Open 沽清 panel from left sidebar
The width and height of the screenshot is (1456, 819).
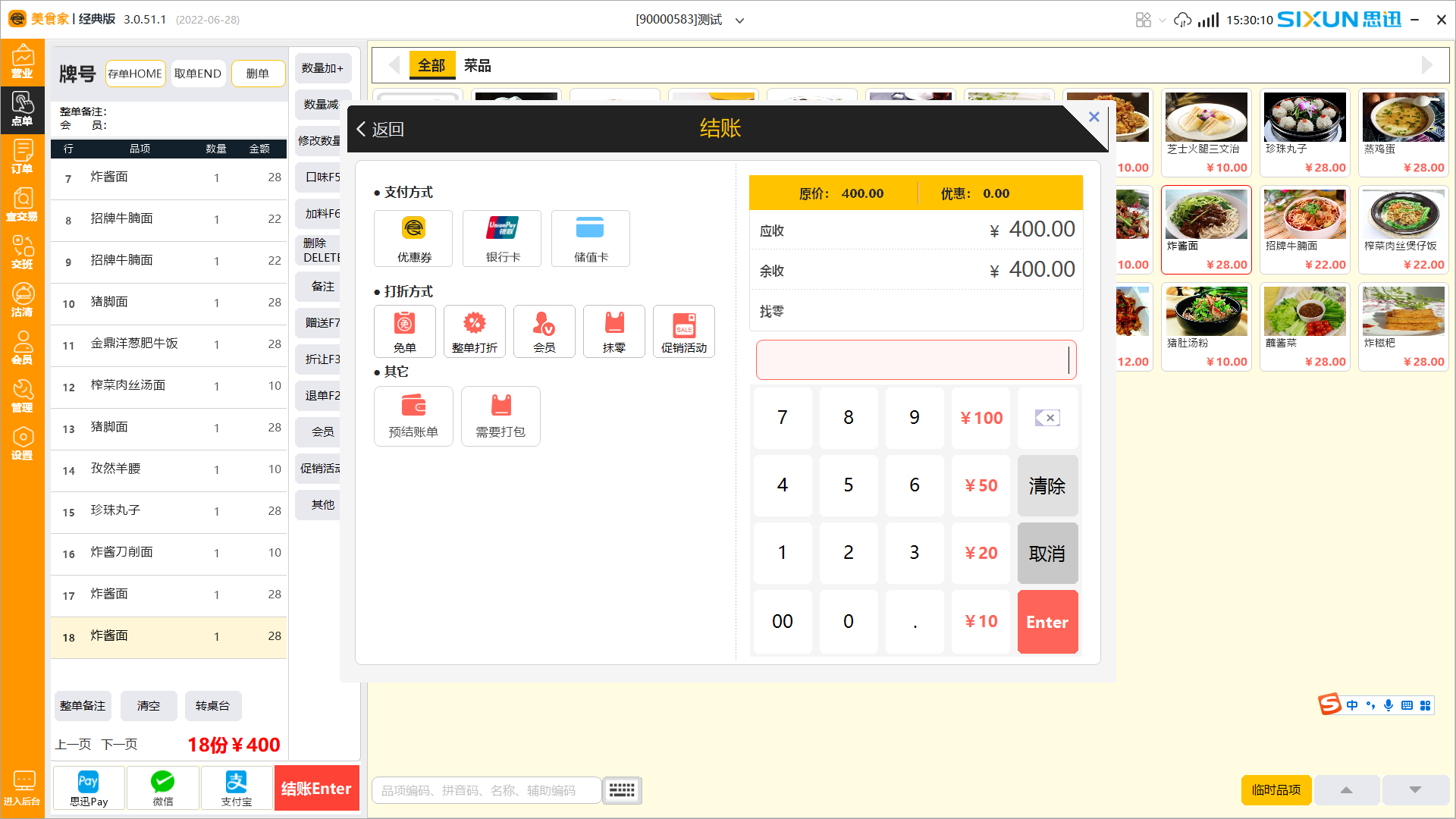pyautogui.click(x=23, y=300)
